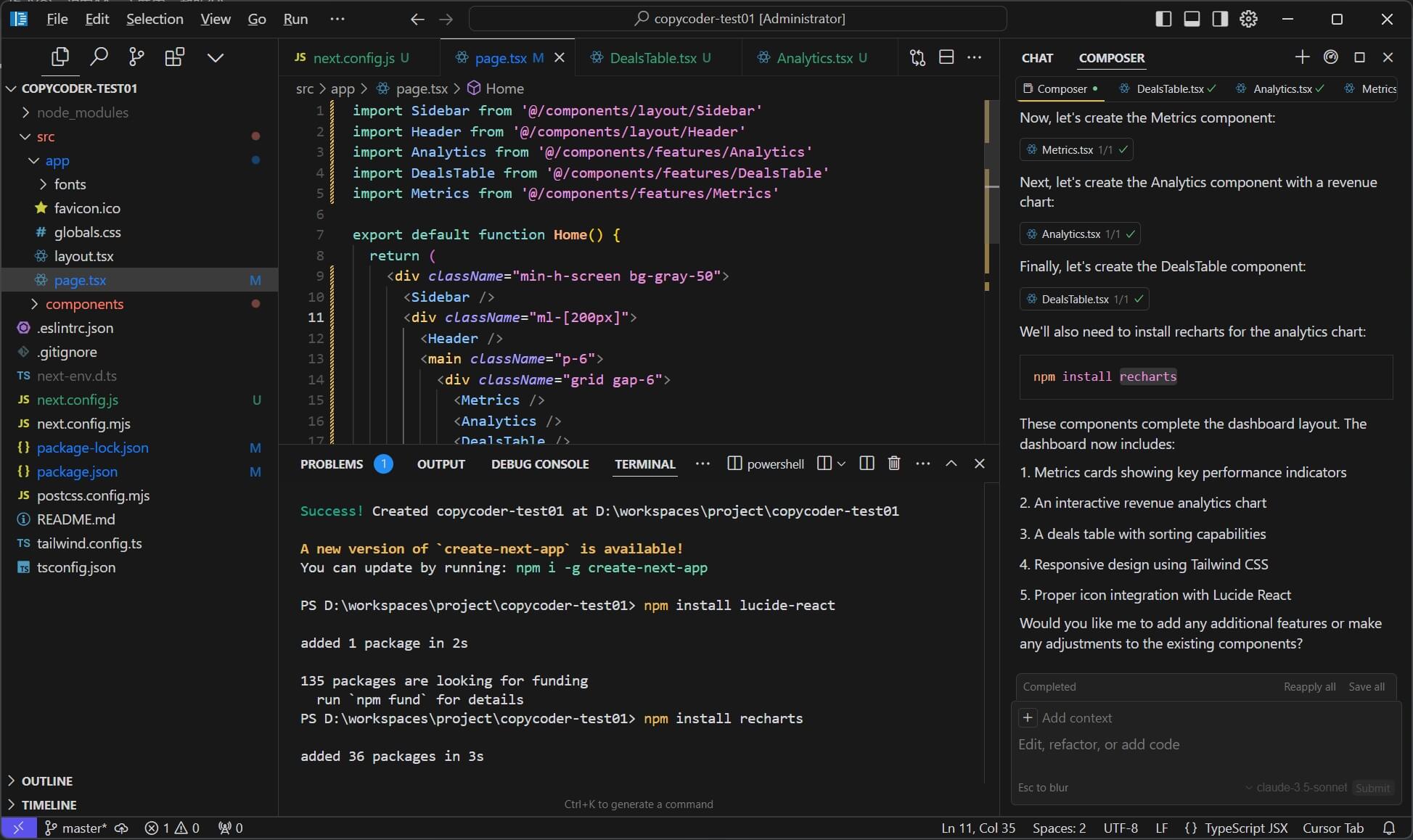The image size is (1413, 840).
Task: Open the CHAT panel tab
Action: pyautogui.click(x=1037, y=58)
